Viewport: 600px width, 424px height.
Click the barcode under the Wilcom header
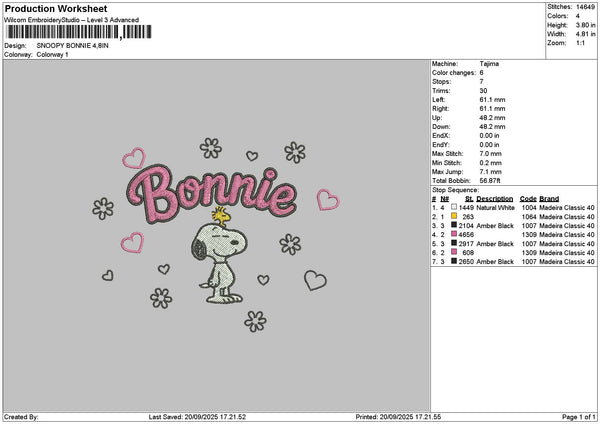tap(79, 32)
